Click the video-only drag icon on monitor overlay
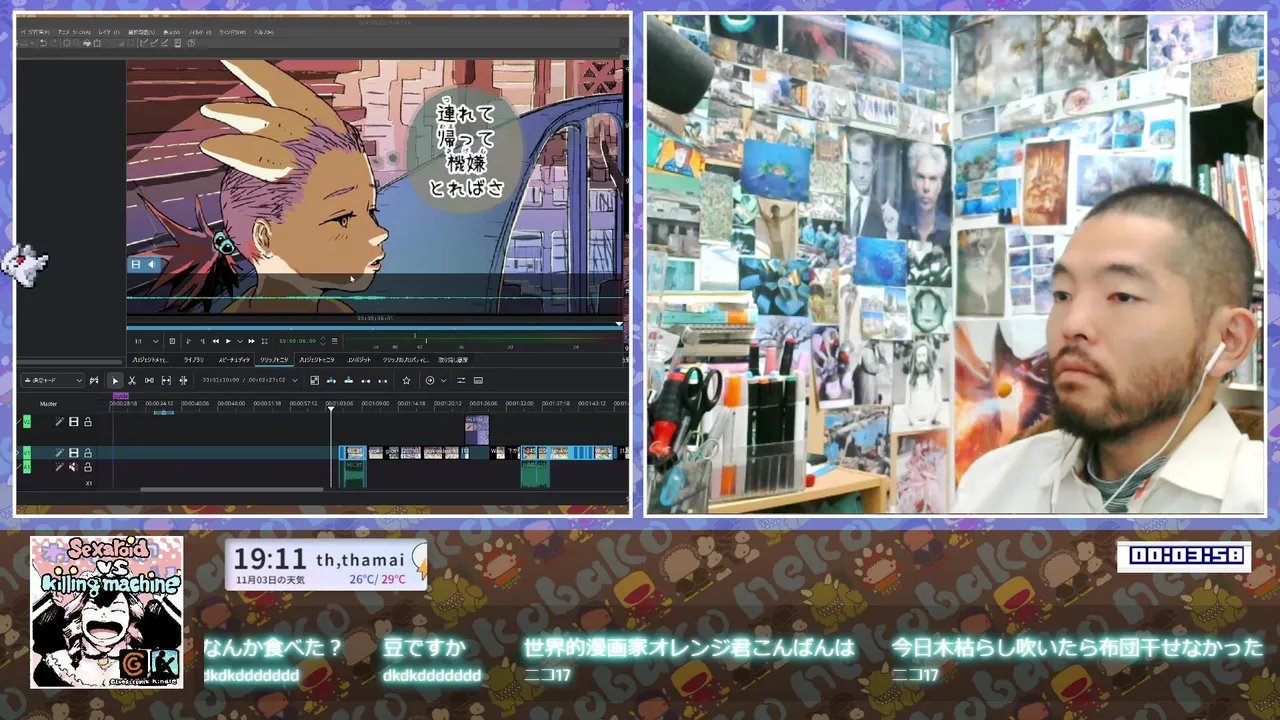 tap(136, 264)
